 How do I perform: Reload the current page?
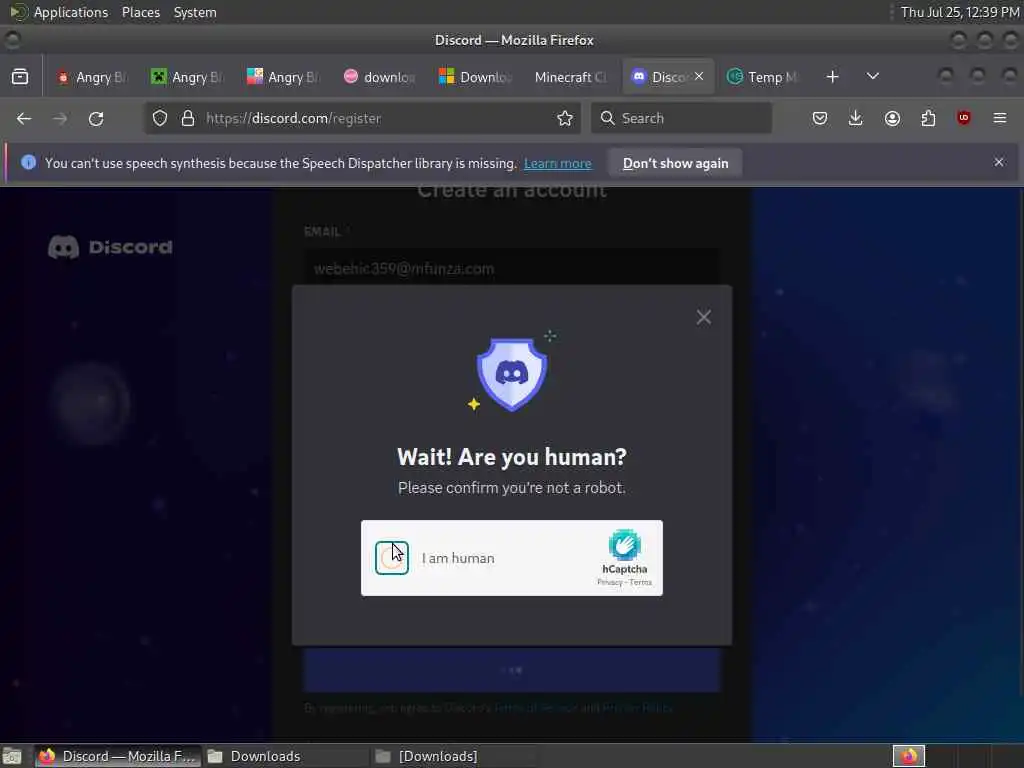pos(96,118)
